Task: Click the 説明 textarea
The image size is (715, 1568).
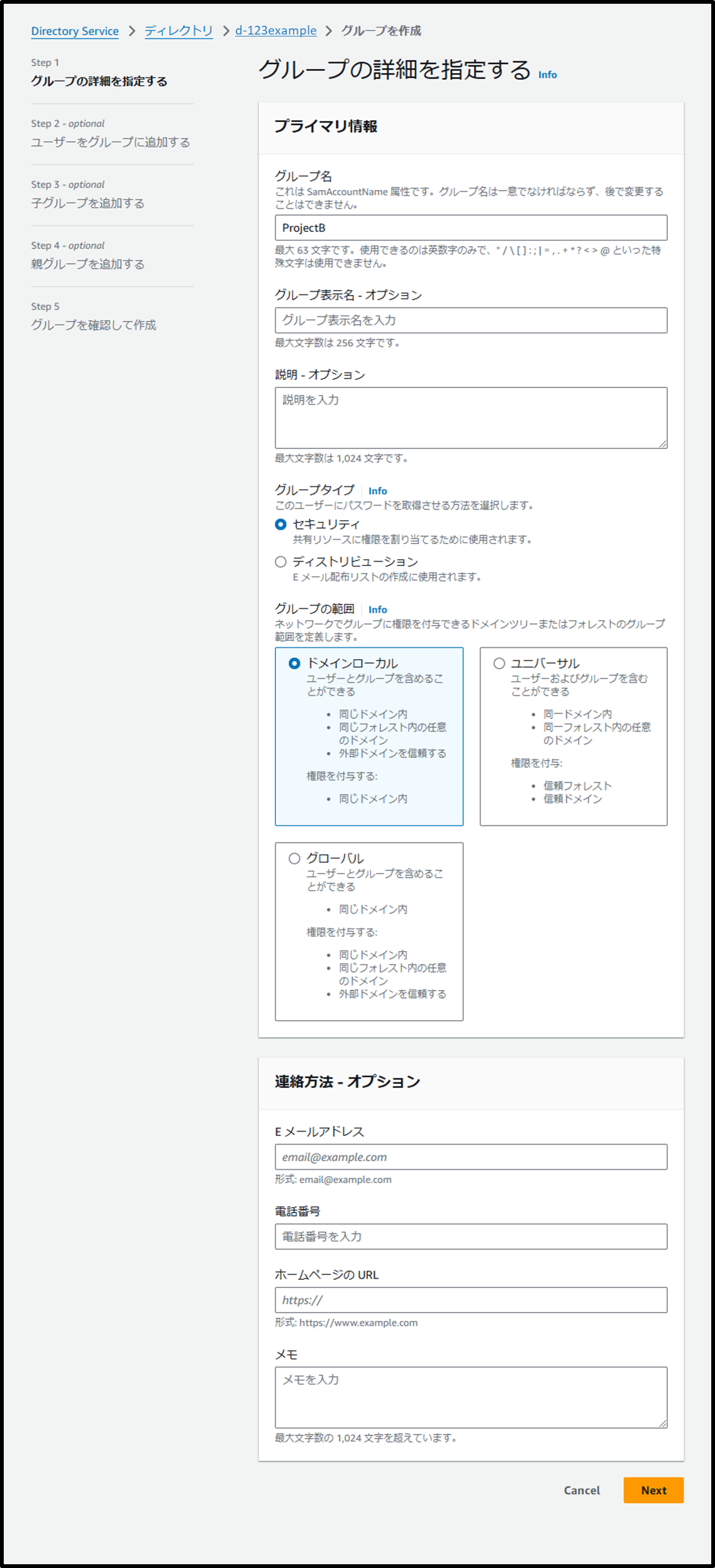Action: (471, 418)
